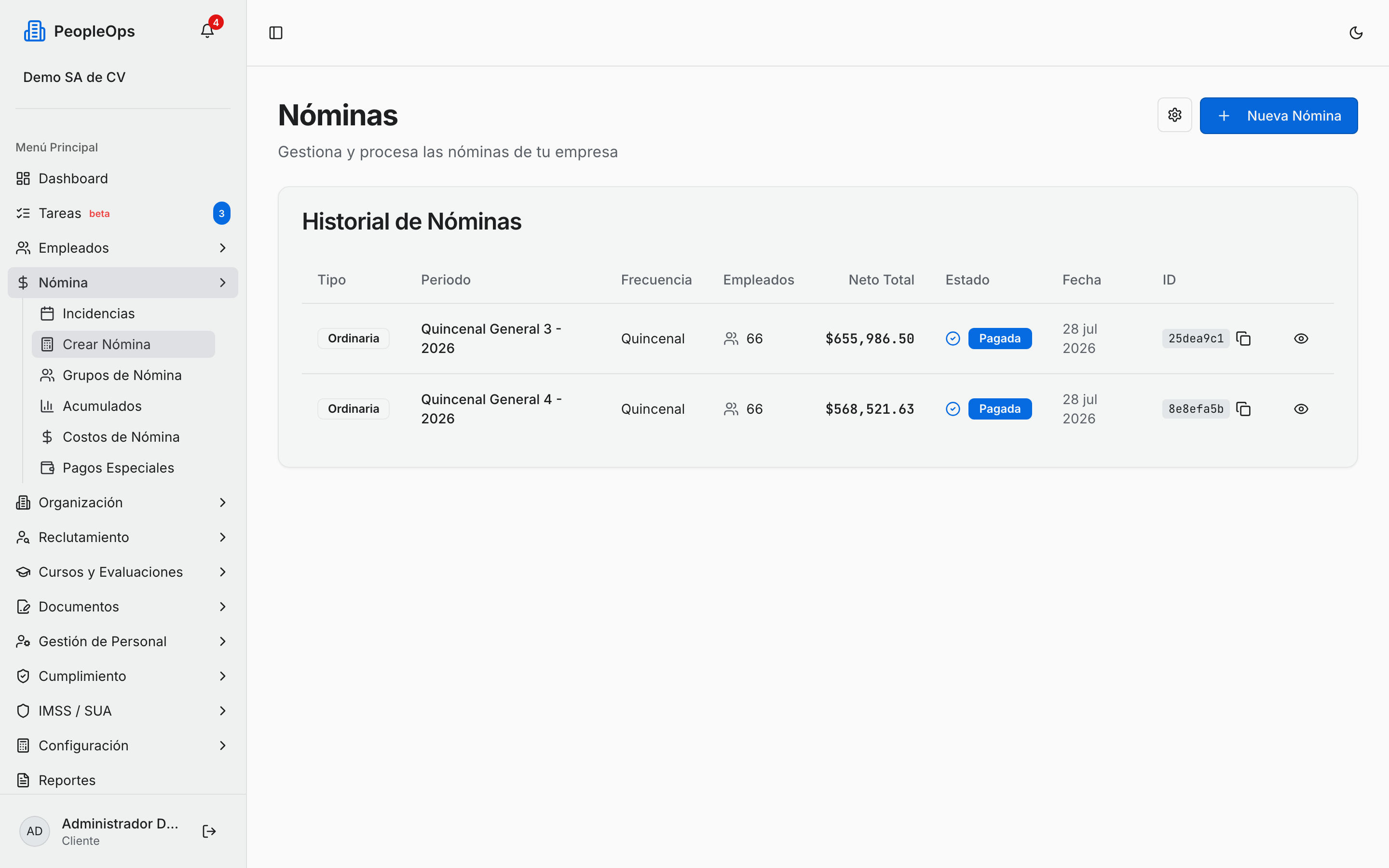The height and width of the screenshot is (868, 1389).
Task: Click the Estado column header
Action: [967, 280]
